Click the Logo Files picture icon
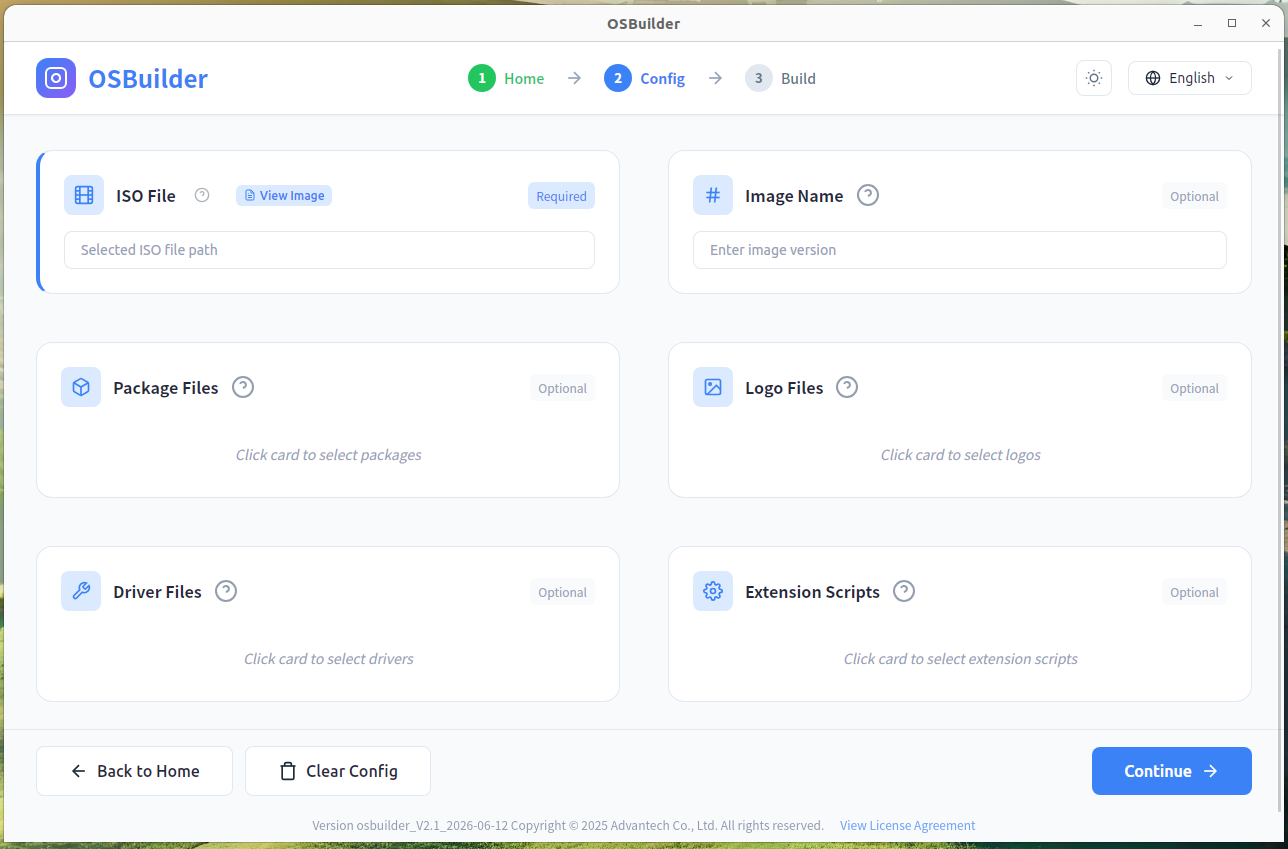 tap(713, 387)
